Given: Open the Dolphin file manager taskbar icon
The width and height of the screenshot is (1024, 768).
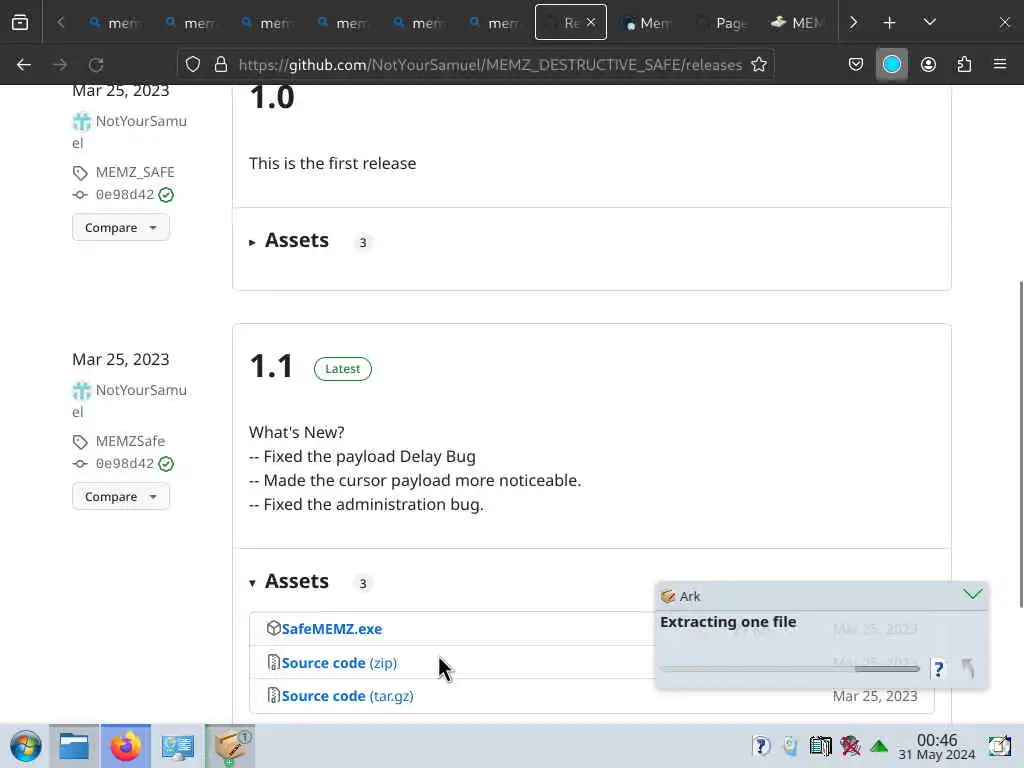Looking at the screenshot, I should click(74, 746).
